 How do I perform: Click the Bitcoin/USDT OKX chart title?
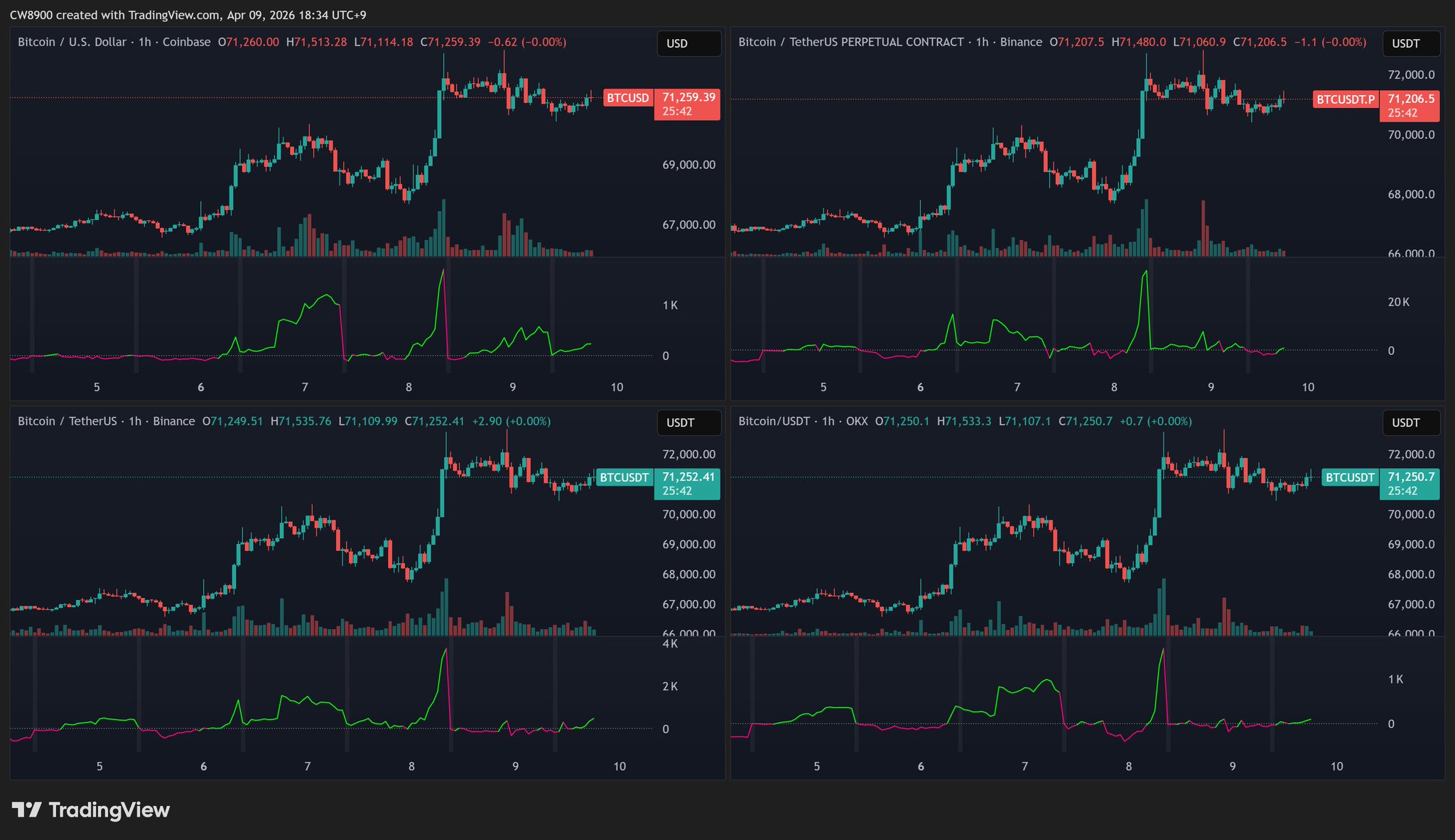point(803,421)
